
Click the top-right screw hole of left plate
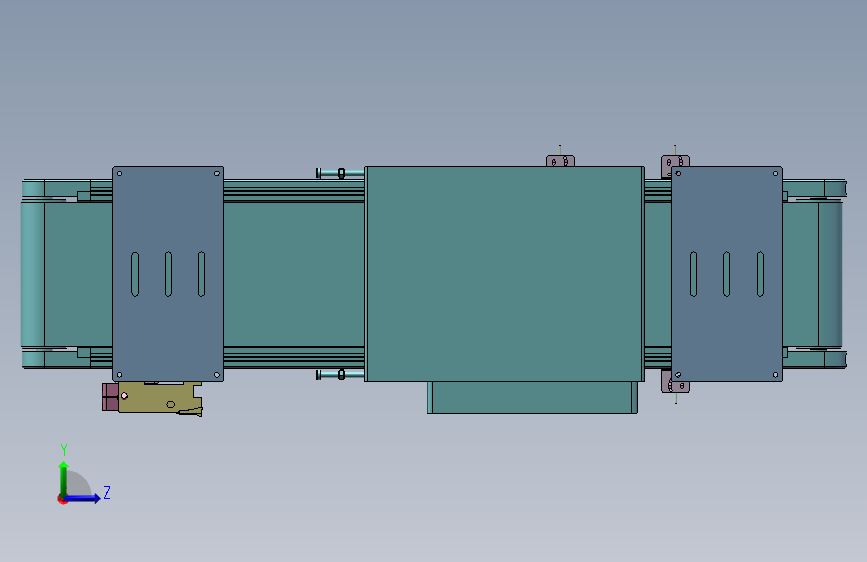coord(216,173)
